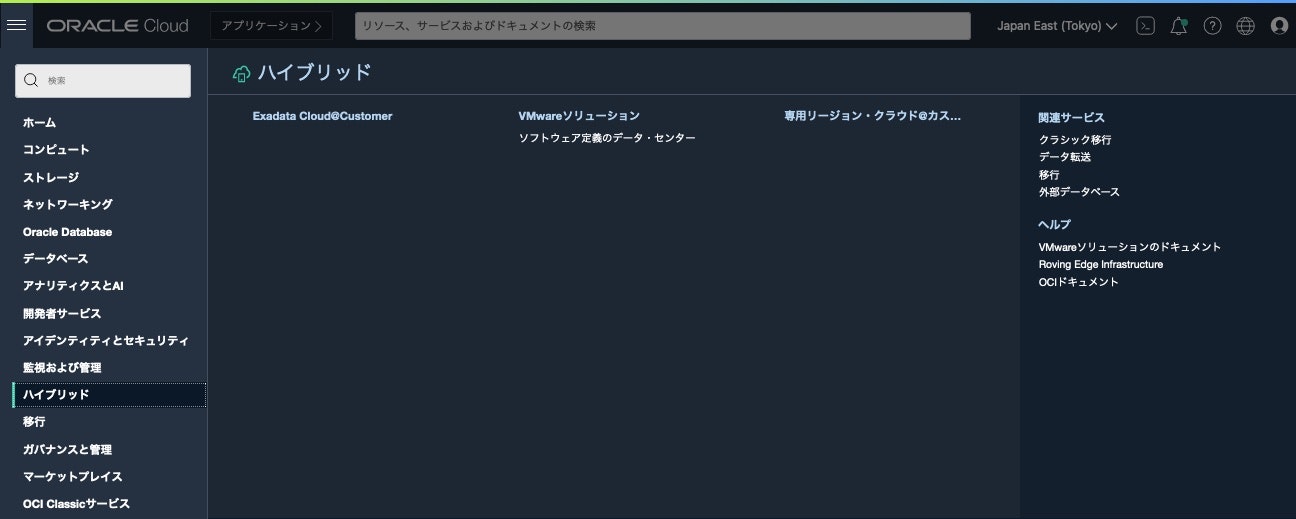Select OCI Classicサービス in the sidebar
This screenshot has height=519, width=1296.
click(77, 504)
